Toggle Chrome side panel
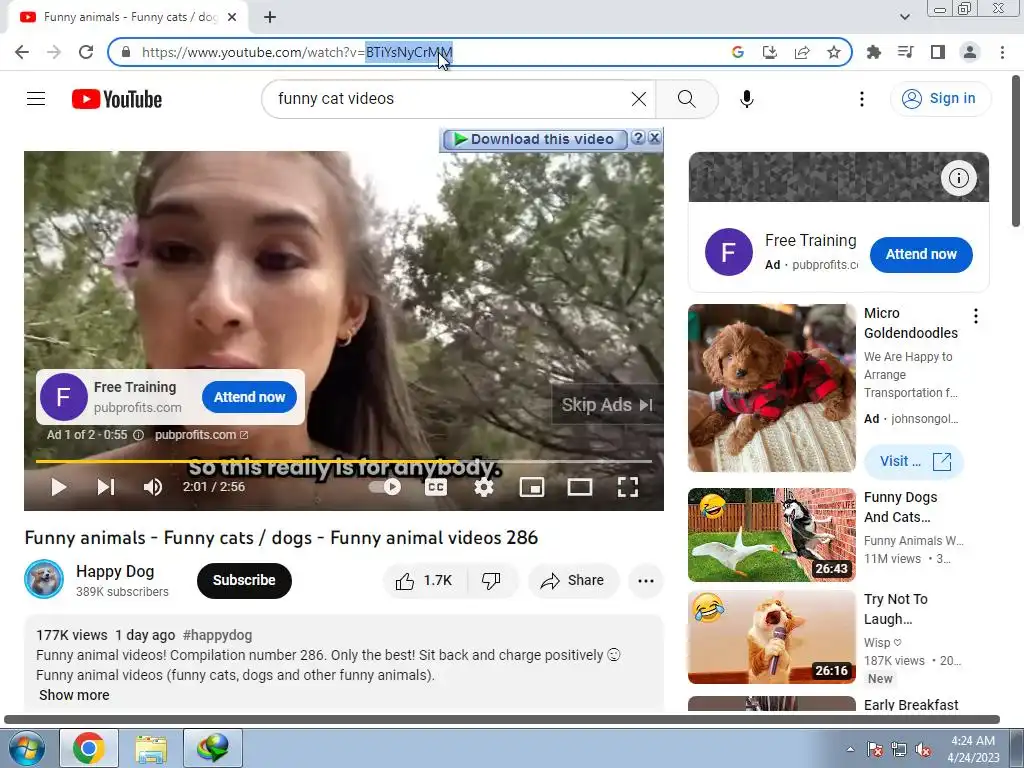Image resolution: width=1024 pixels, height=768 pixels. (x=938, y=52)
